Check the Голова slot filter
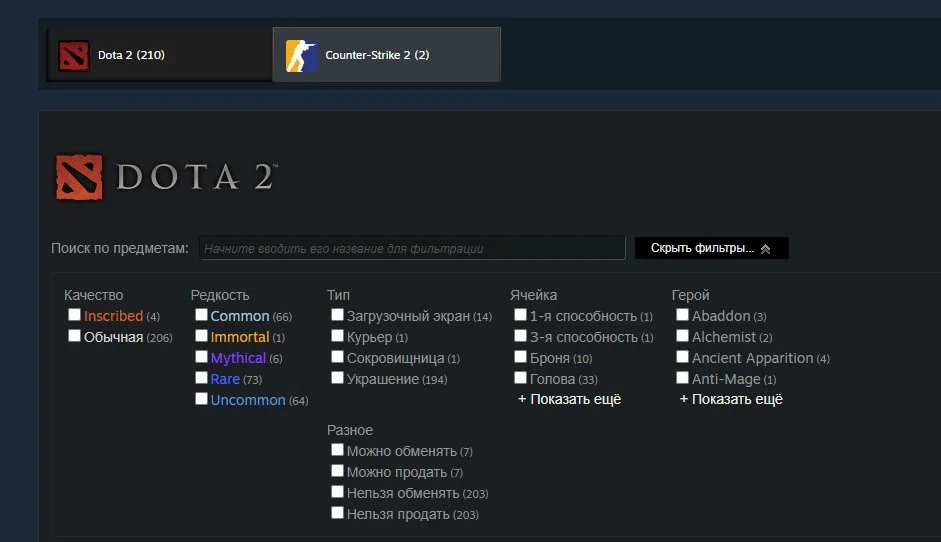941x542 pixels. 520,378
